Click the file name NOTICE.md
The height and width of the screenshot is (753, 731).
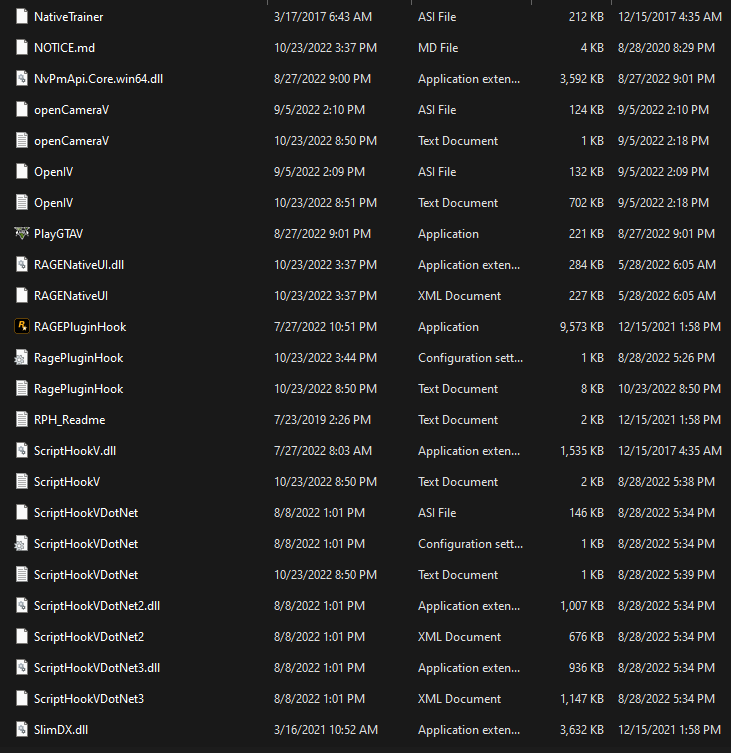point(64,48)
